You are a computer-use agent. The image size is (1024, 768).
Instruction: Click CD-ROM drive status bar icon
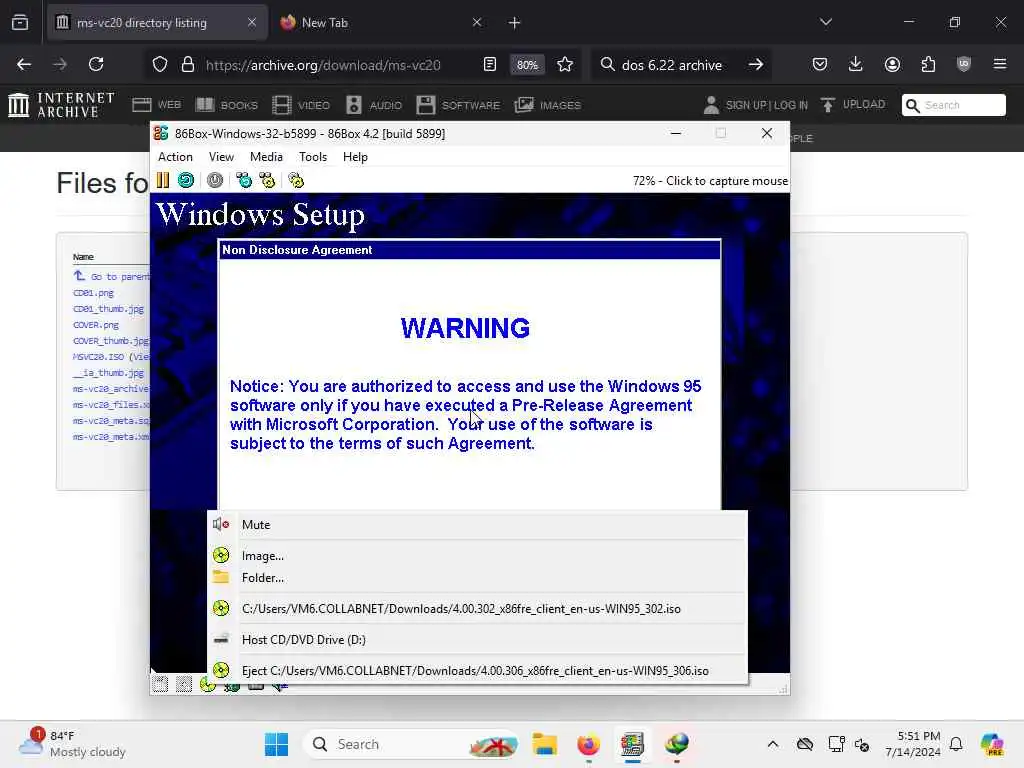pos(208,684)
